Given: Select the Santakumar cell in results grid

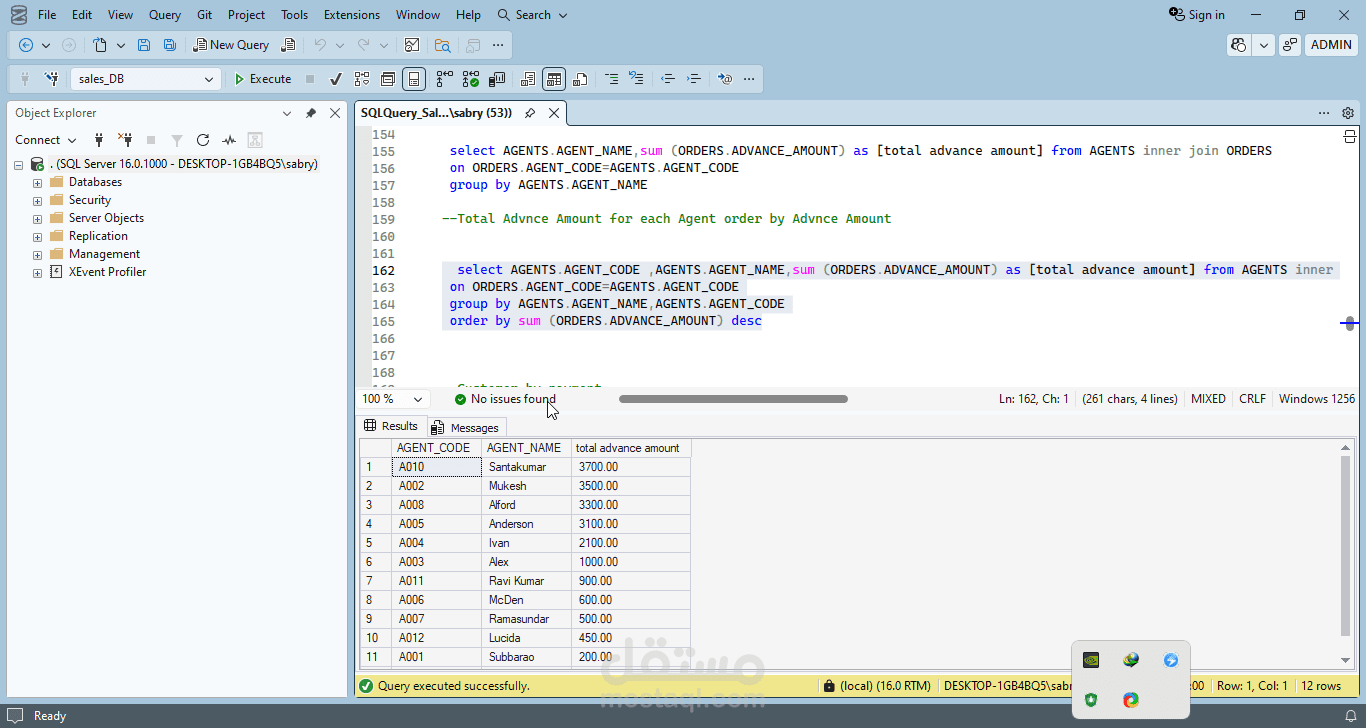Looking at the screenshot, I should [526, 467].
